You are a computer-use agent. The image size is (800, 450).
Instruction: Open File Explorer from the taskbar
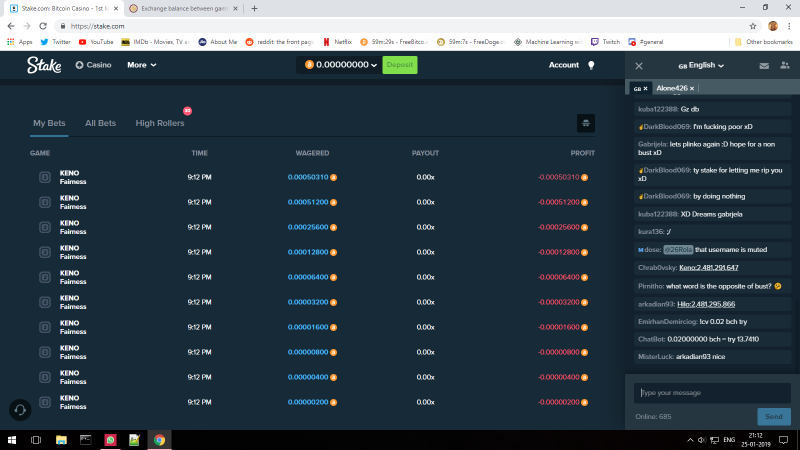point(61,440)
